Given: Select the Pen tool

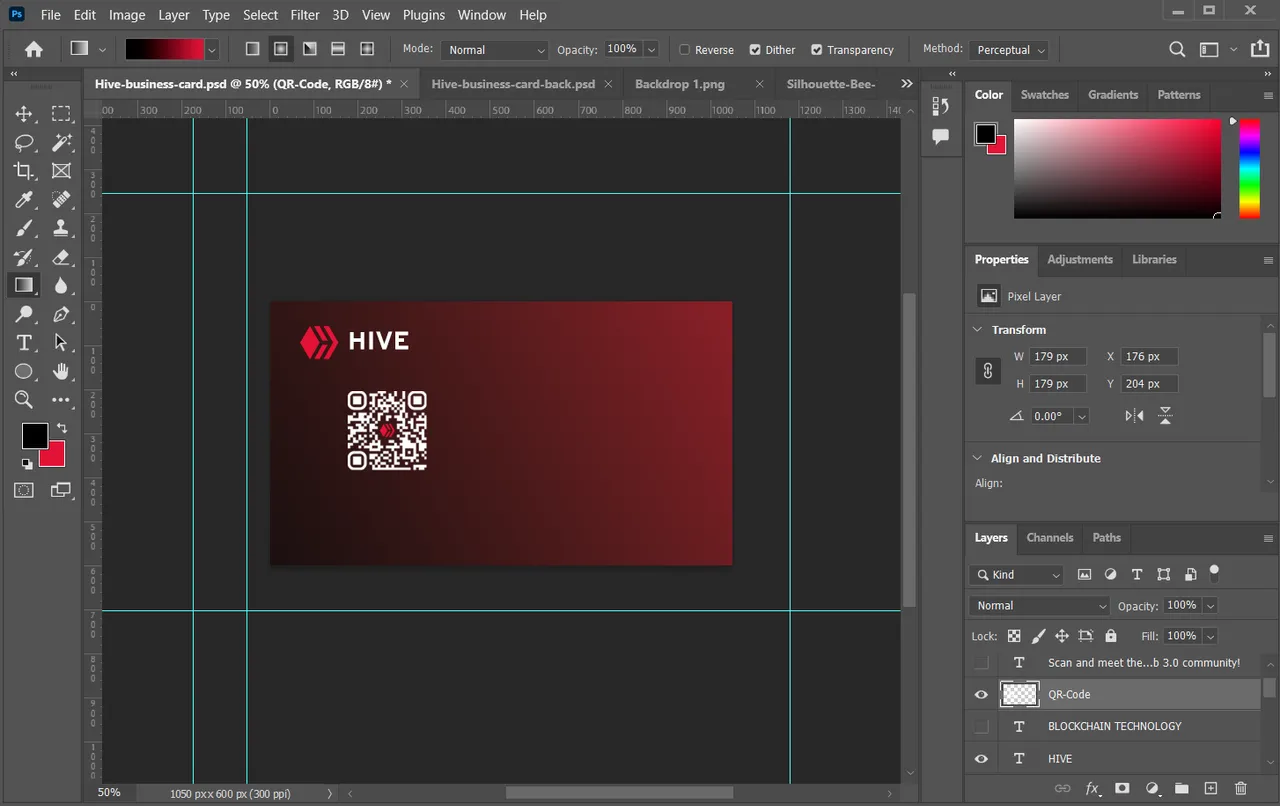Looking at the screenshot, I should [62, 314].
